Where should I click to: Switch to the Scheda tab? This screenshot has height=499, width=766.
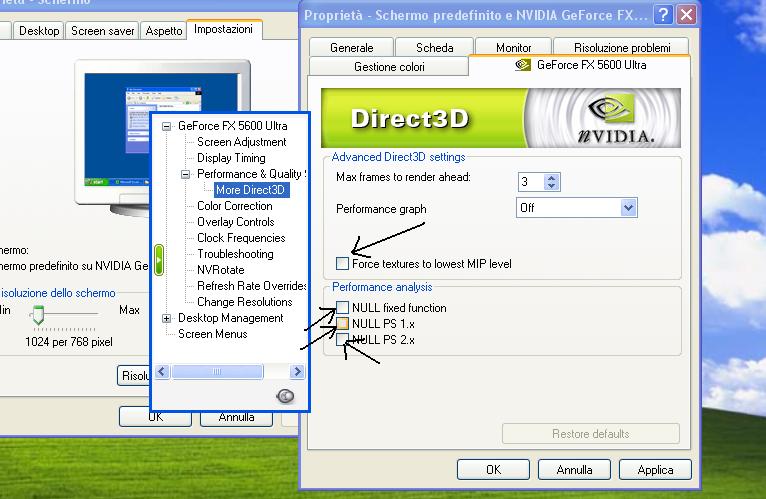(x=434, y=48)
